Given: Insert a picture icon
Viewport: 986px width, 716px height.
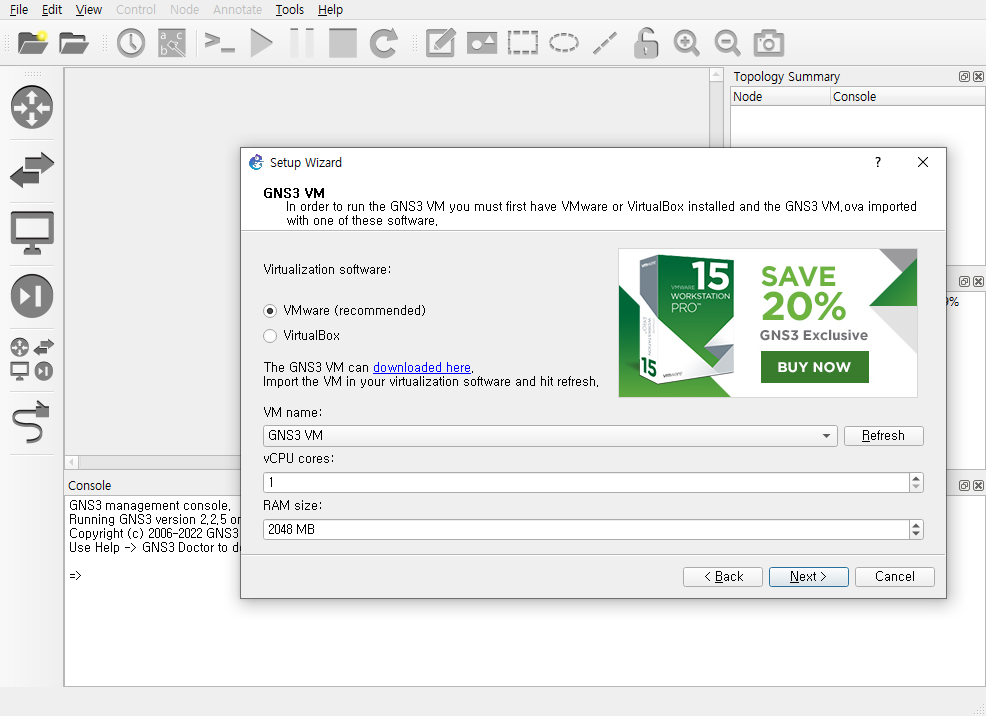Looking at the screenshot, I should pyautogui.click(x=482, y=43).
